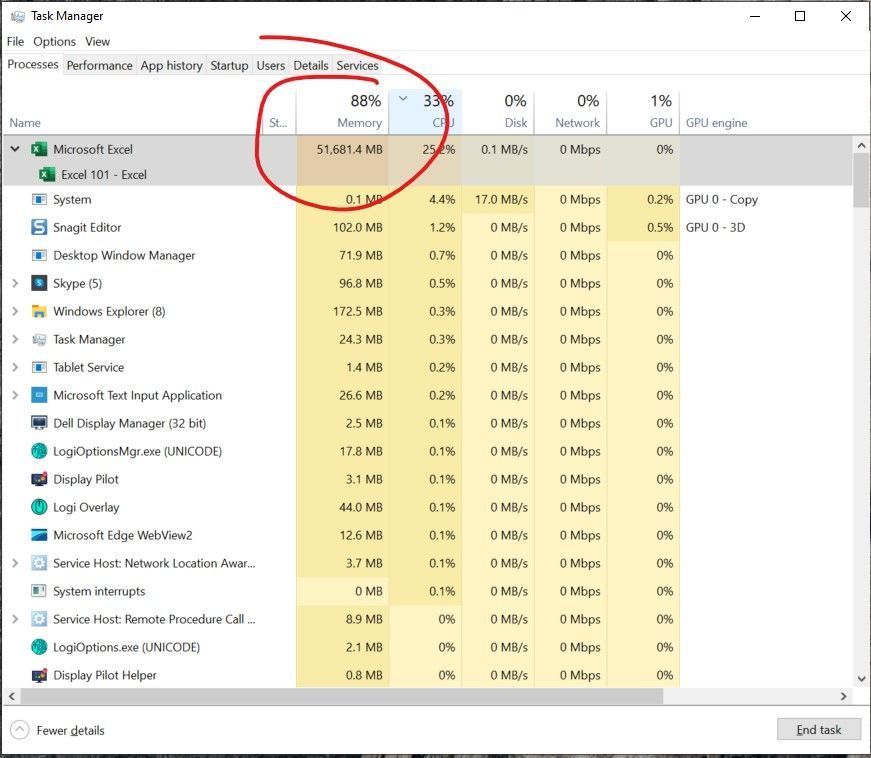The height and width of the screenshot is (758, 871).
Task: Expand the Skype process group
Action: point(14,283)
